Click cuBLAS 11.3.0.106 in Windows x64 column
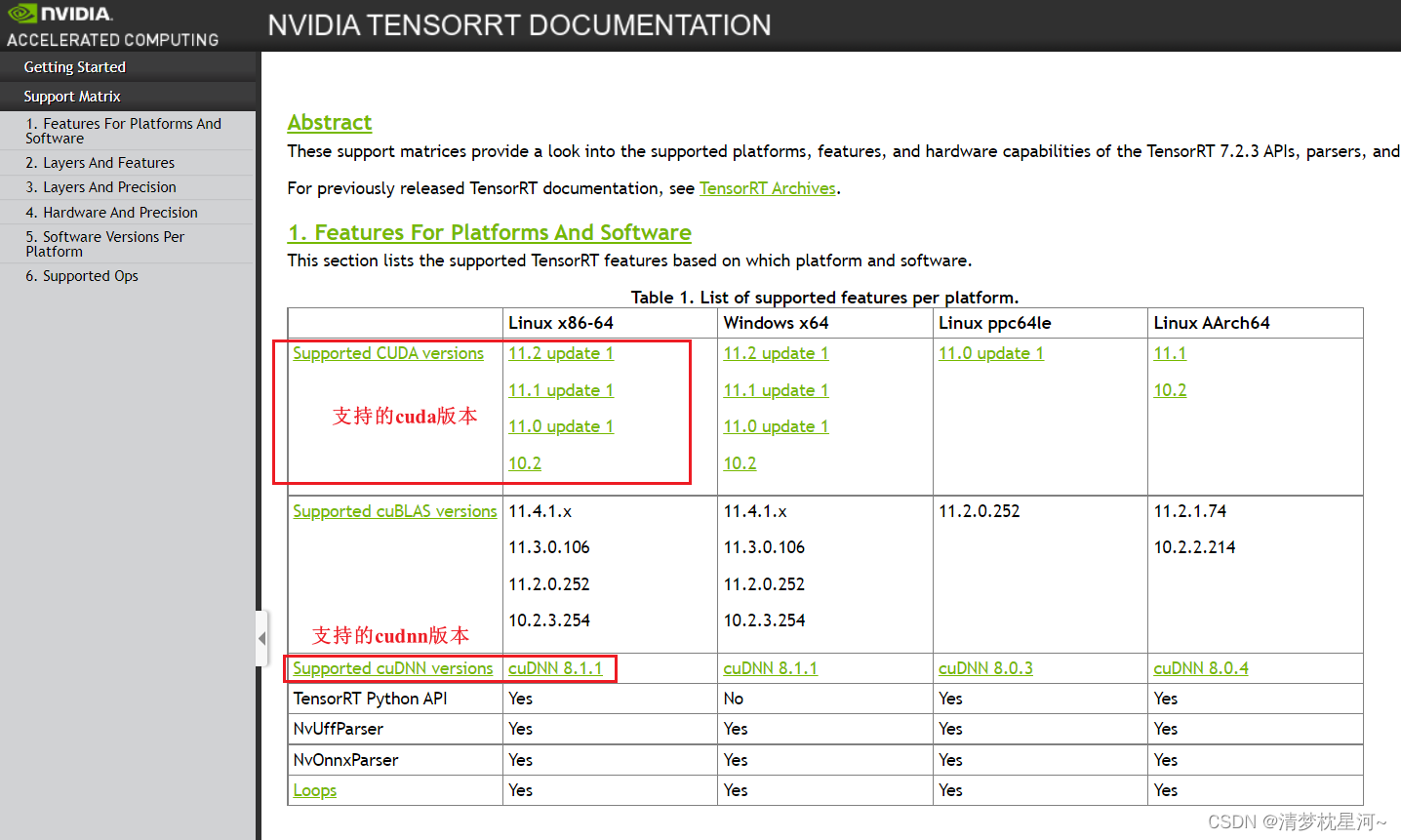 click(x=764, y=547)
